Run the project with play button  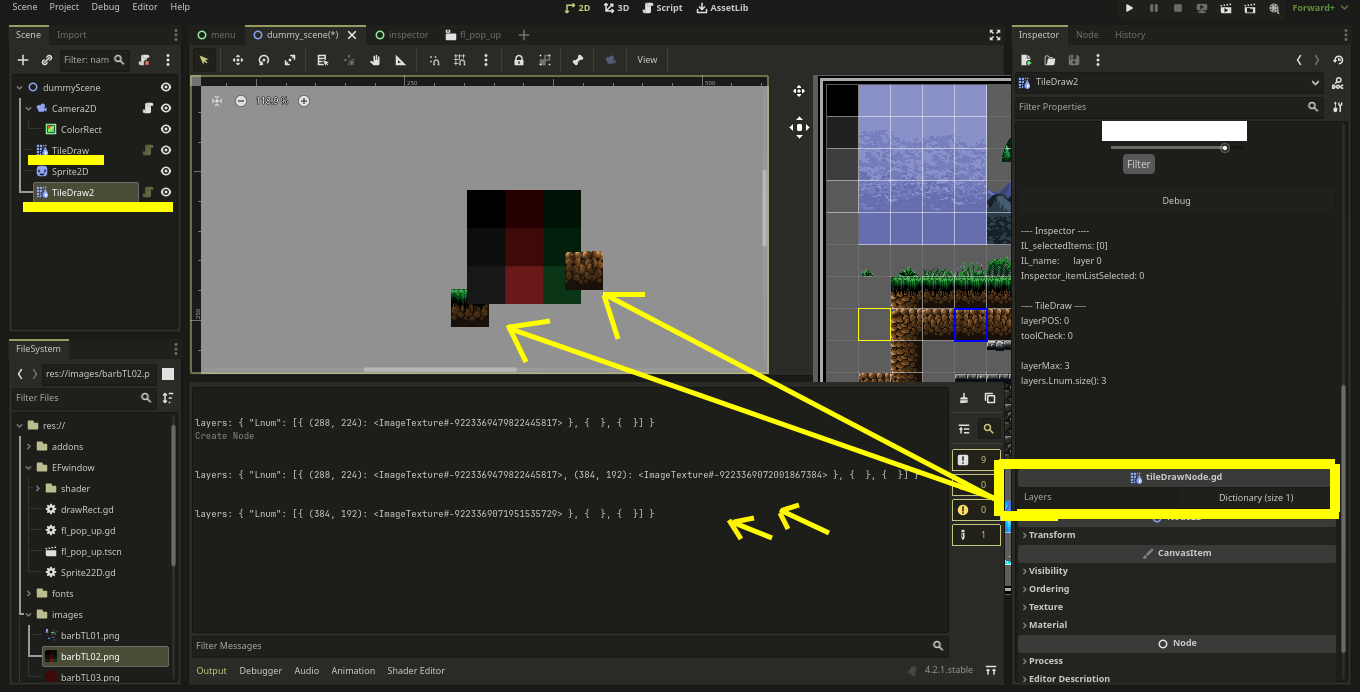(x=1130, y=8)
